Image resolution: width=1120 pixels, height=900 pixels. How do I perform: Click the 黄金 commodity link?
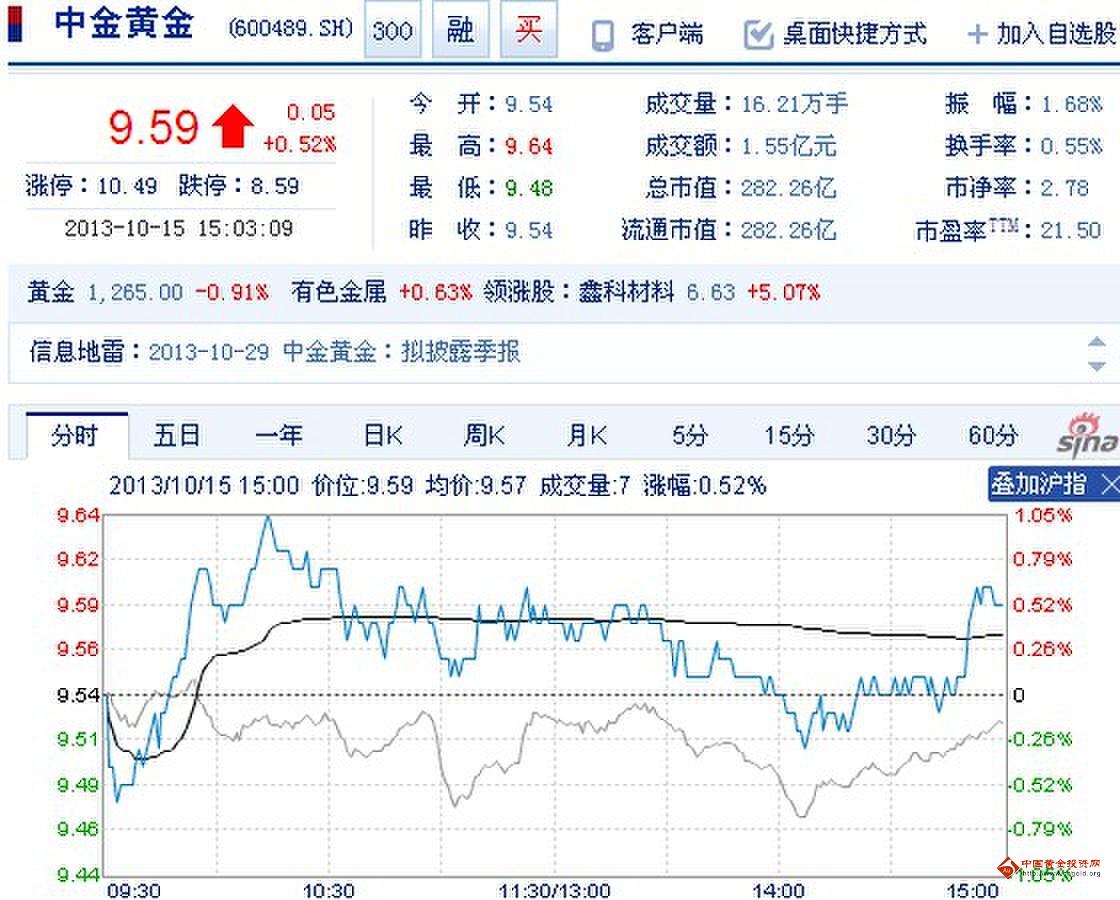click(x=51, y=292)
